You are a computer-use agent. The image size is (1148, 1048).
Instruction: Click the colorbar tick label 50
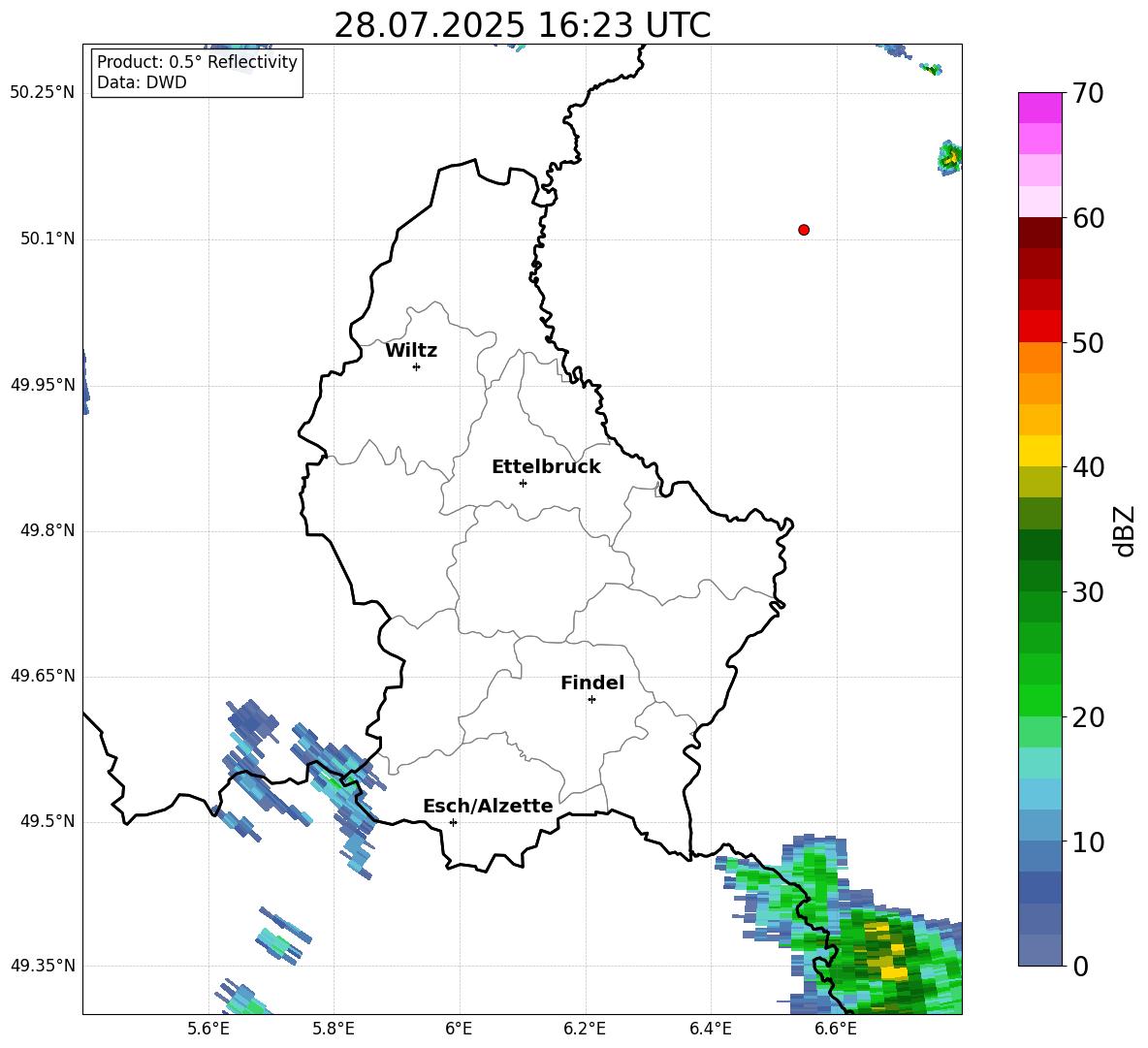coord(1088,342)
